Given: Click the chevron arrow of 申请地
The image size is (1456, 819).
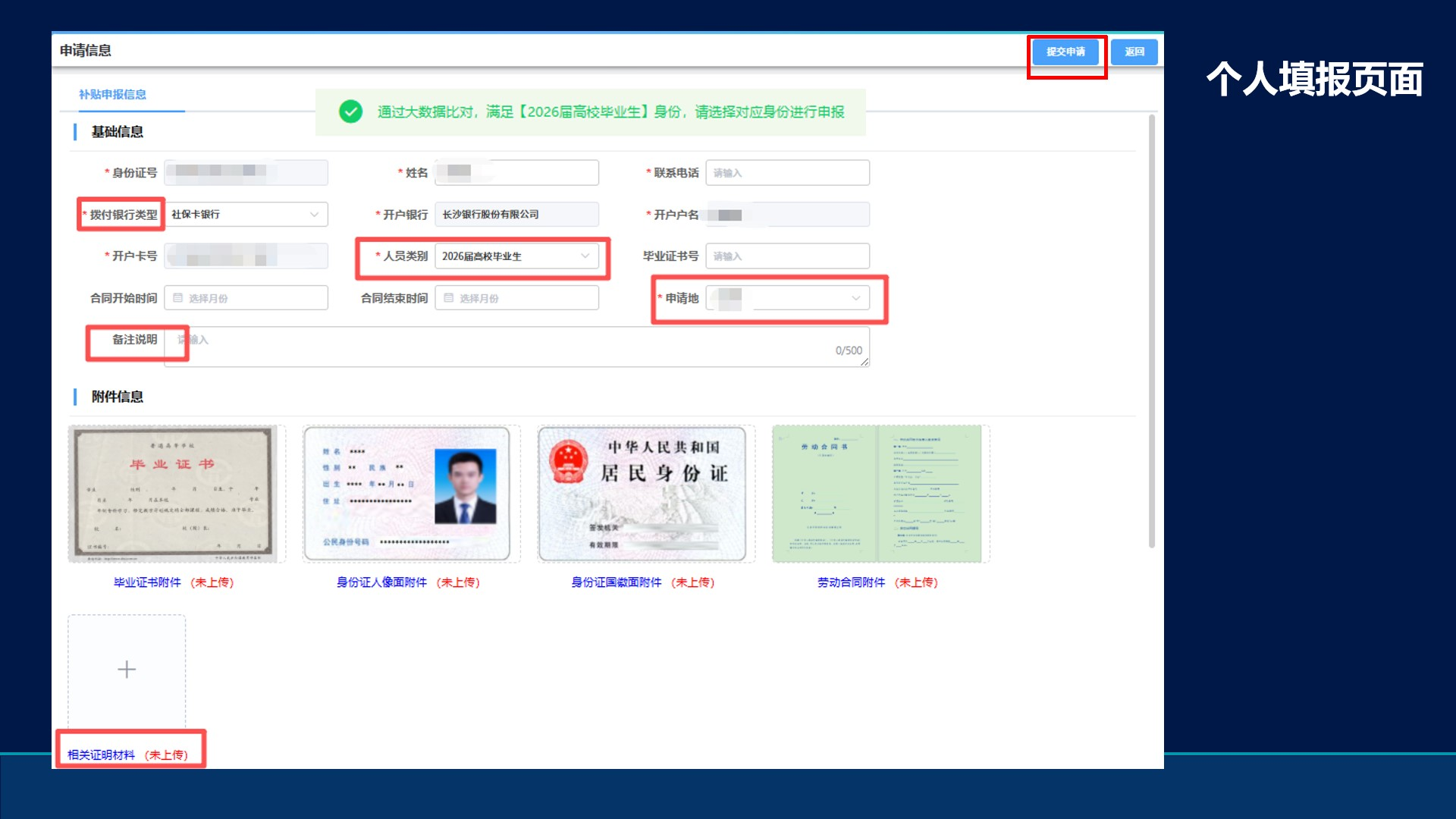Looking at the screenshot, I should tap(855, 298).
